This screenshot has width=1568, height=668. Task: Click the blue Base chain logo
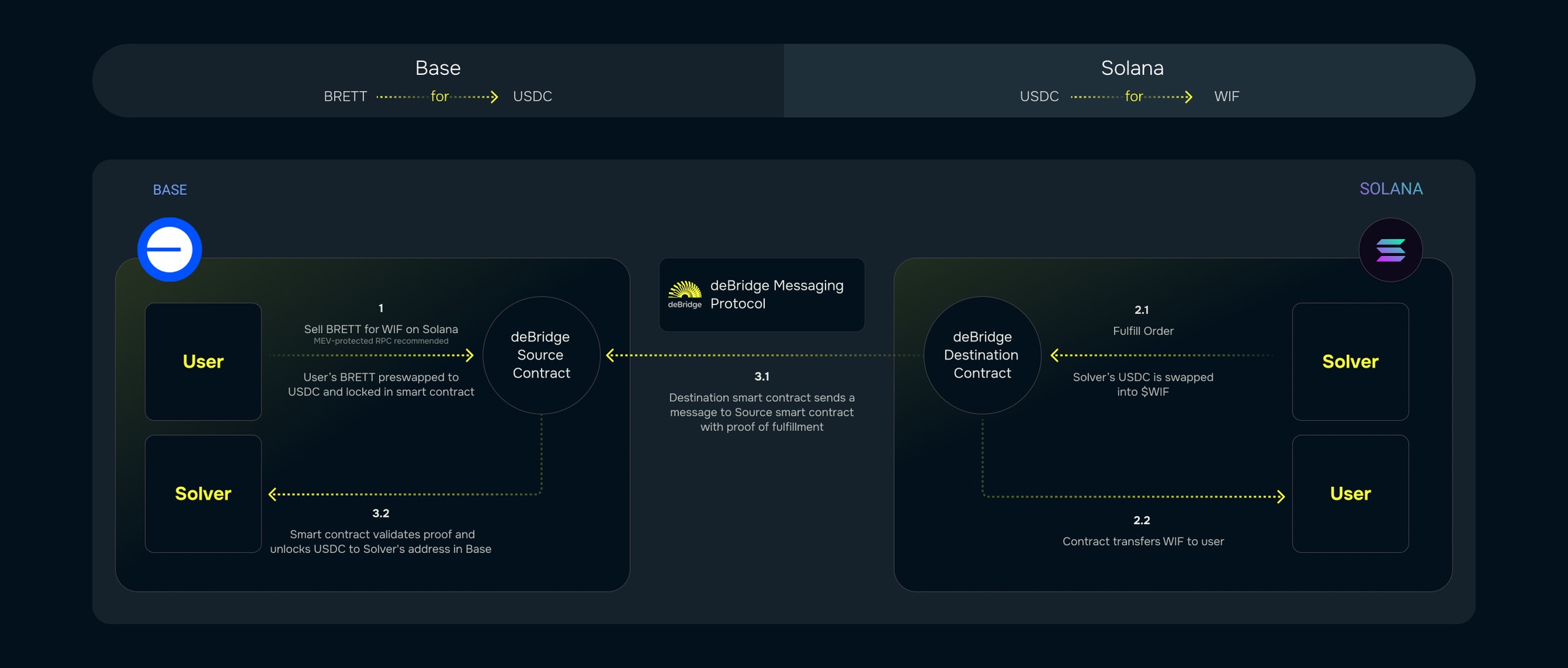coord(169,249)
